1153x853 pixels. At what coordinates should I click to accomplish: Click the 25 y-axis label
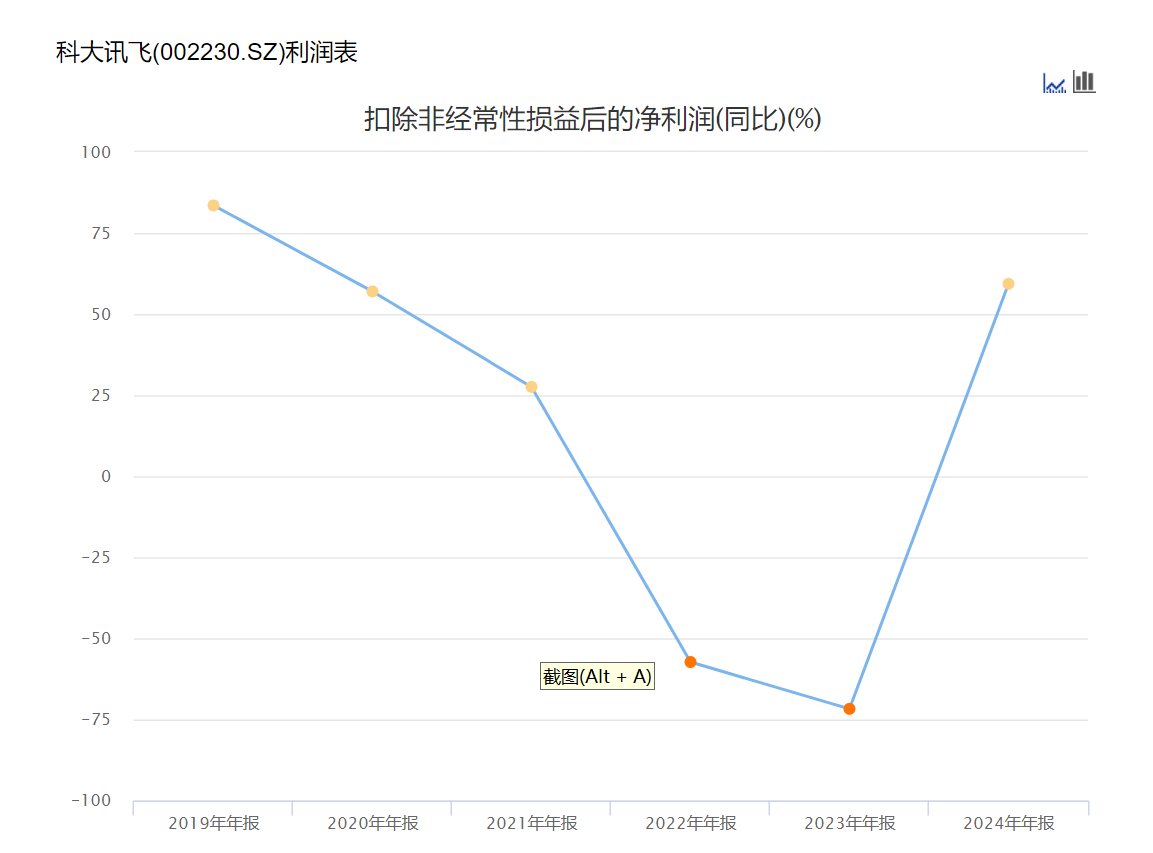[101, 396]
